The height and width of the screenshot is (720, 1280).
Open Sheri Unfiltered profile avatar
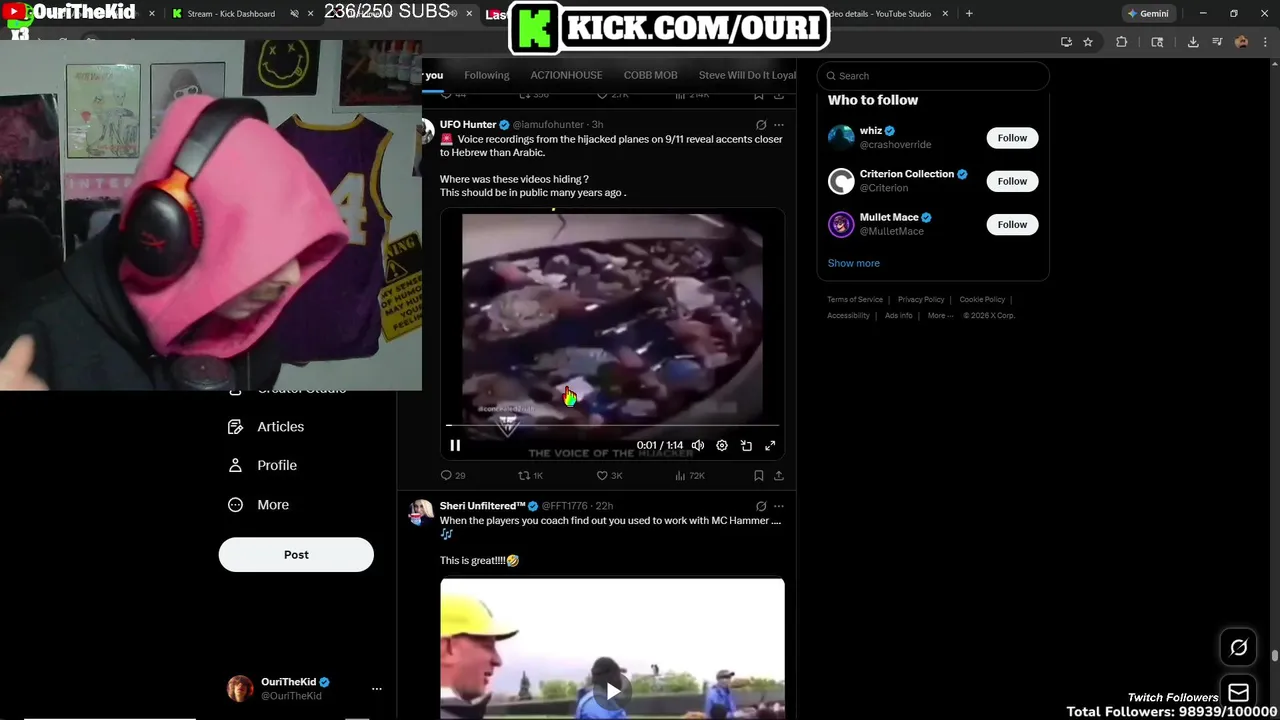[x=421, y=512]
